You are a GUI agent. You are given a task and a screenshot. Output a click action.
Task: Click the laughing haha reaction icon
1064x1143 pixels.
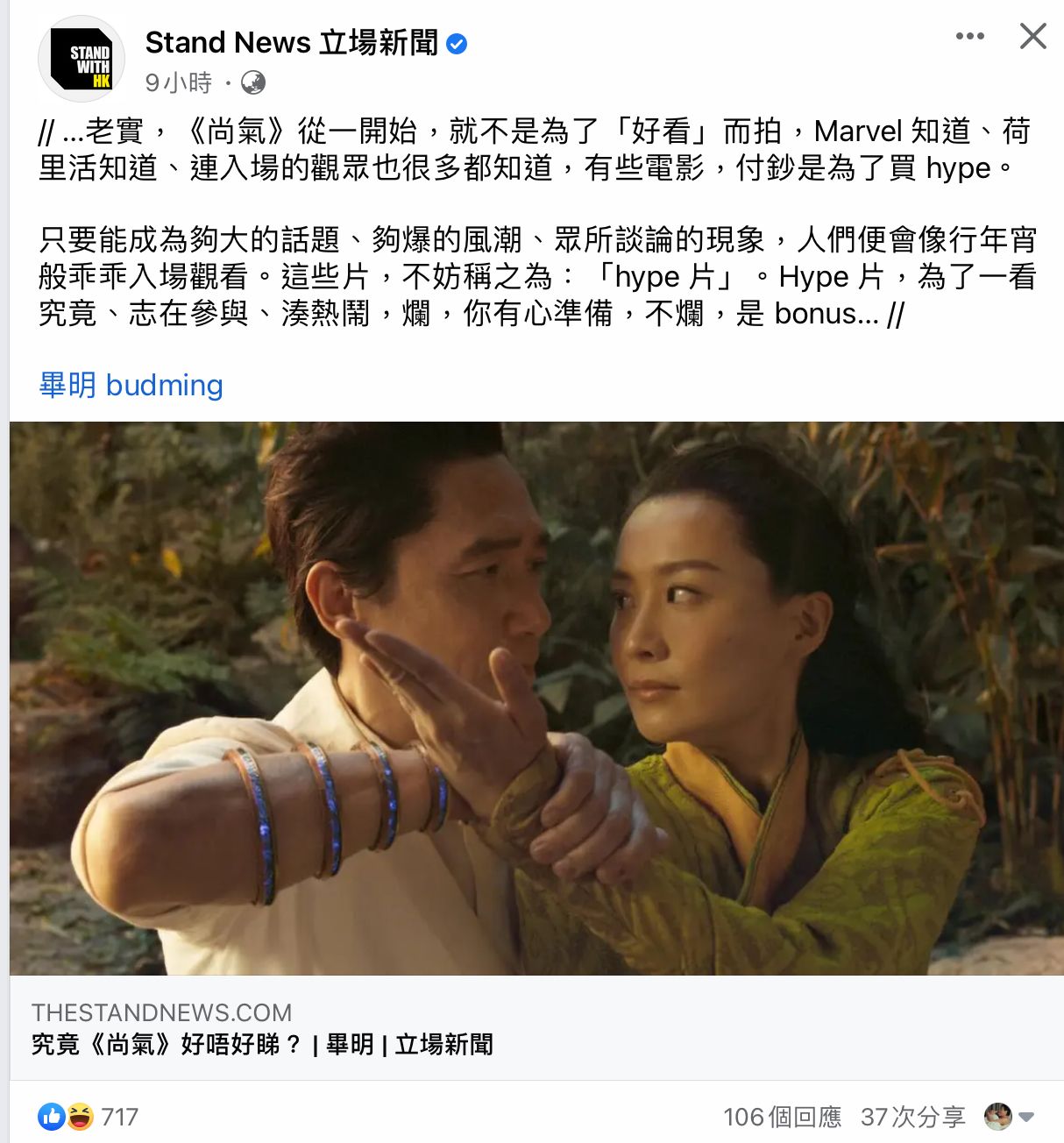(79, 1116)
